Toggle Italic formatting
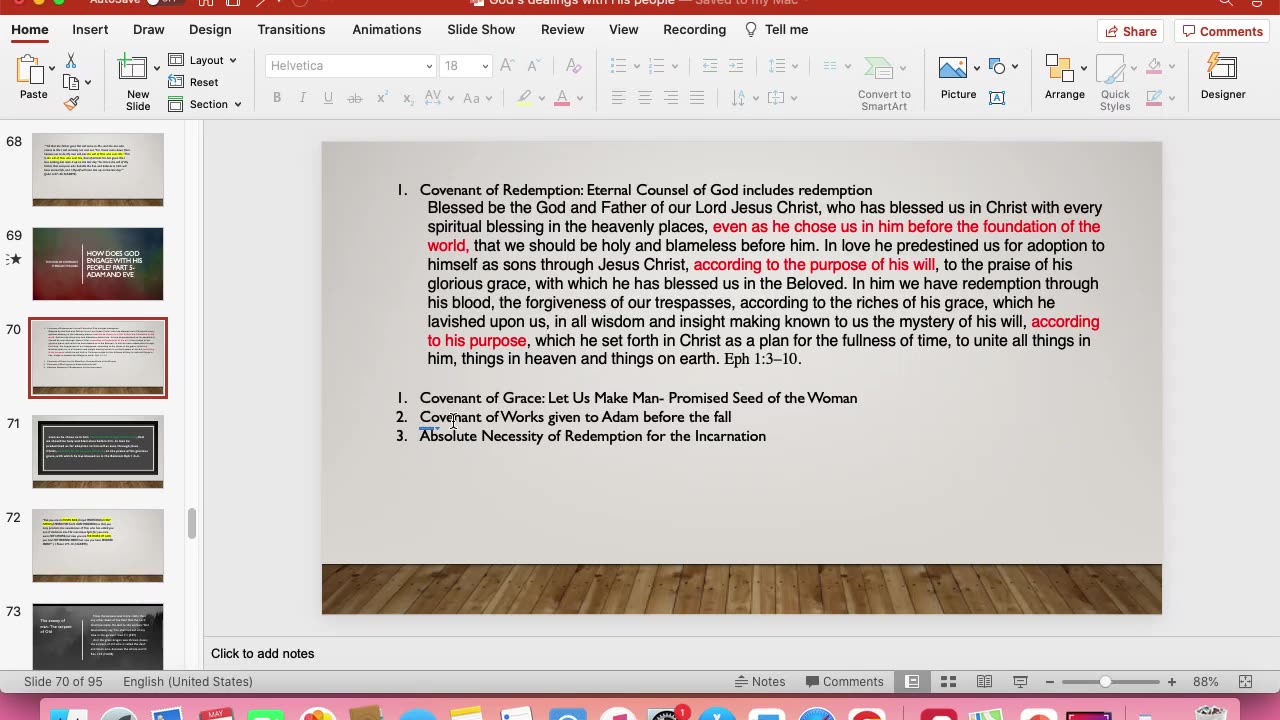 pos(303,98)
